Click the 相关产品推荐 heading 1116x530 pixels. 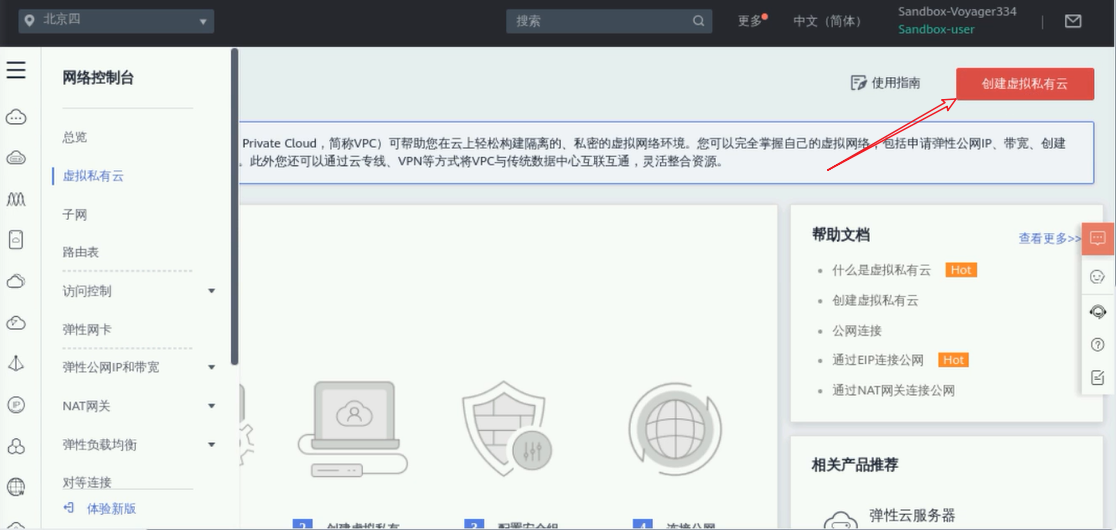(x=855, y=465)
